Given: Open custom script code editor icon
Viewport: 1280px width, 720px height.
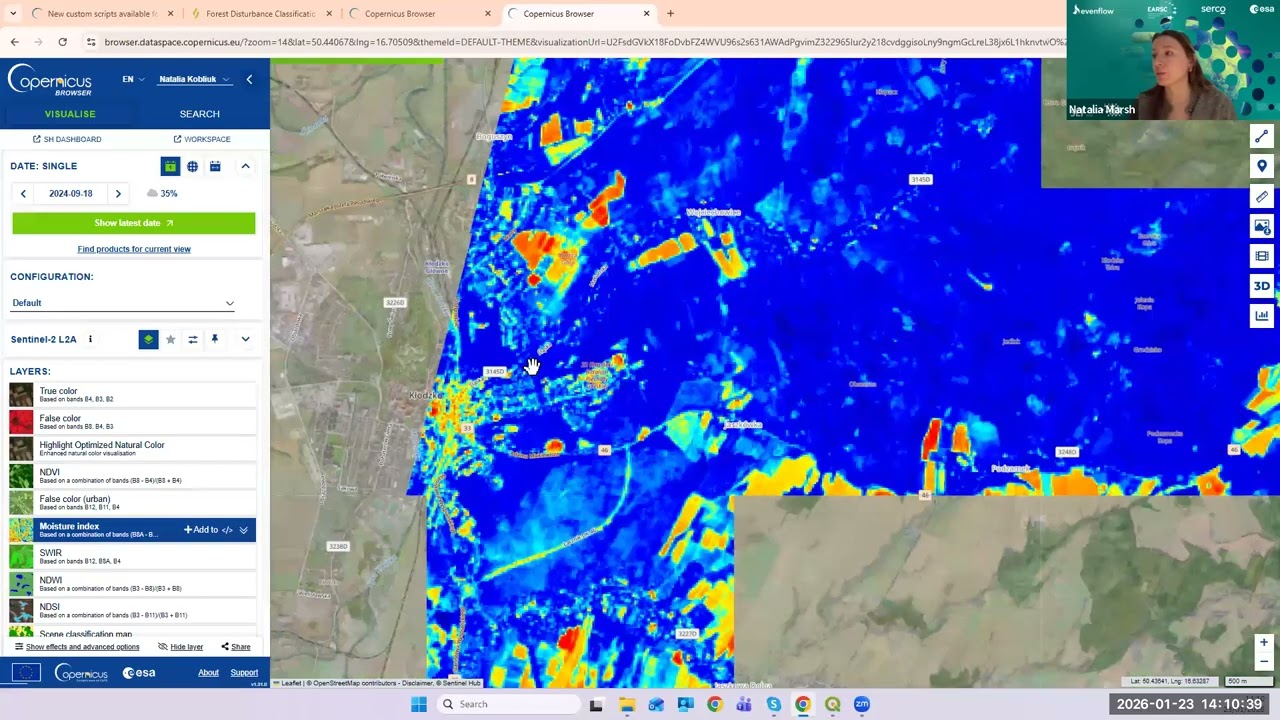Looking at the screenshot, I should coord(227,530).
